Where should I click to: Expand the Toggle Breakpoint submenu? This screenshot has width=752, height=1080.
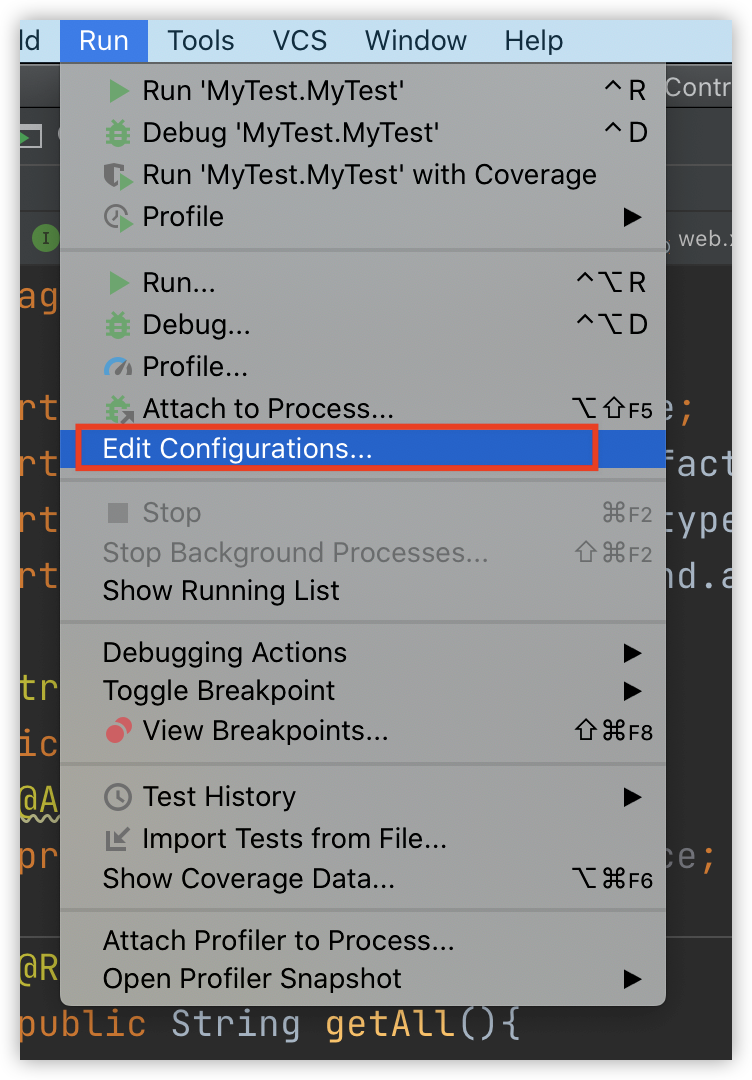point(633,691)
